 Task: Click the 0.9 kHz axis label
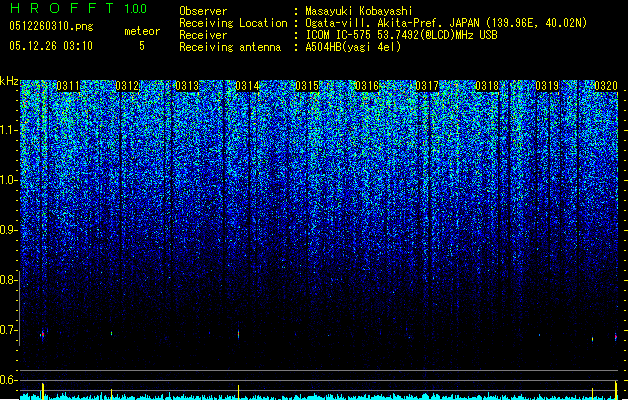pos(9,230)
